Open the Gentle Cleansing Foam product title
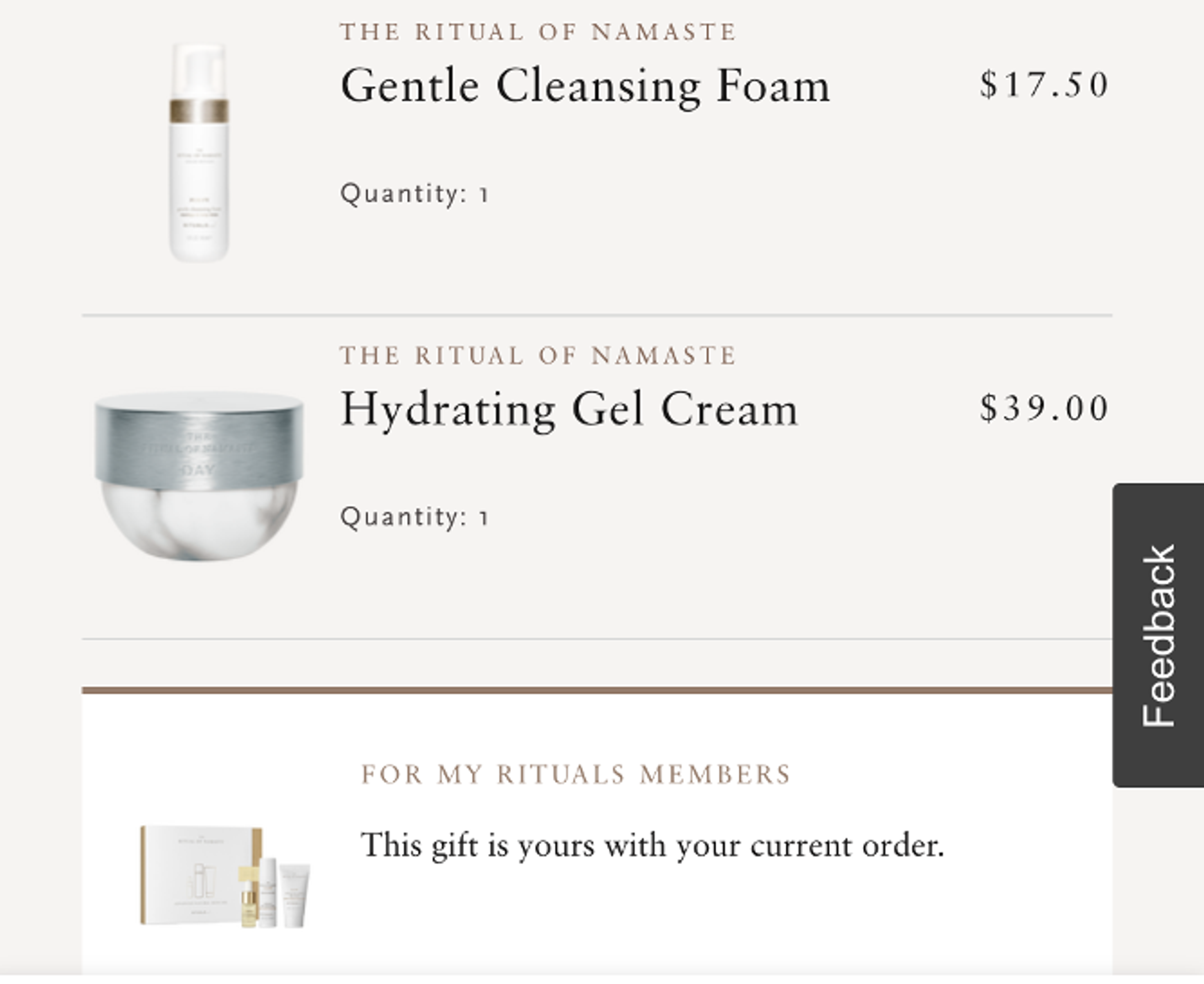The width and height of the screenshot is (1204, 984). point(585,86)
